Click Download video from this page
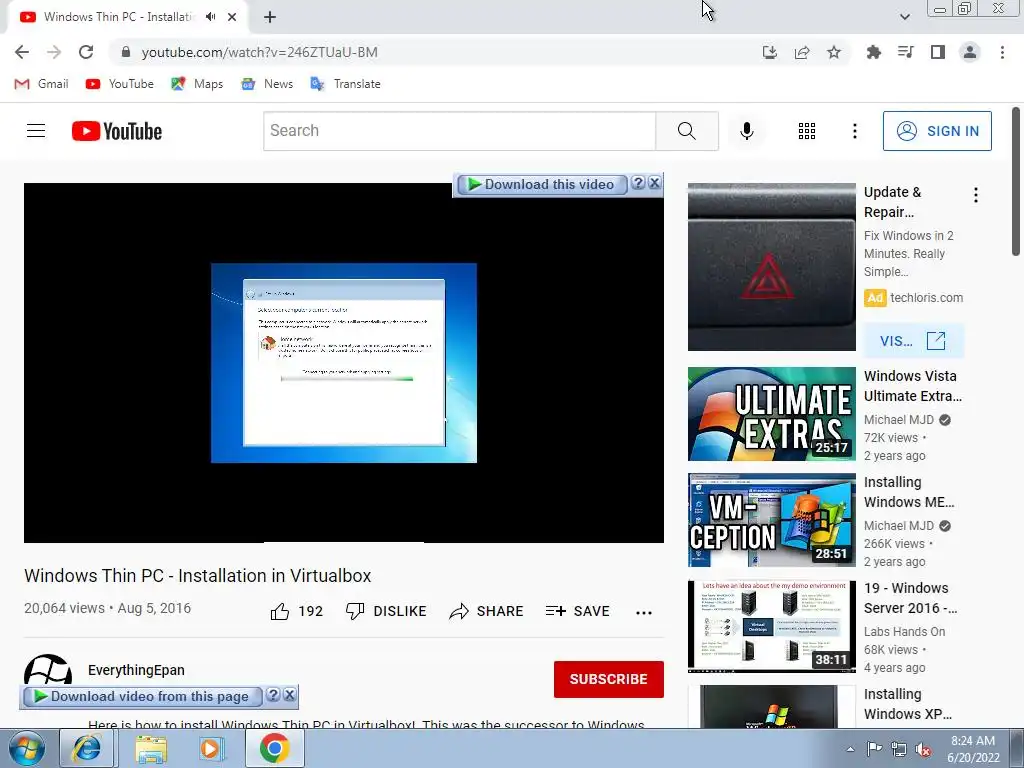1024x768 pixels. [x=142, y=696]
